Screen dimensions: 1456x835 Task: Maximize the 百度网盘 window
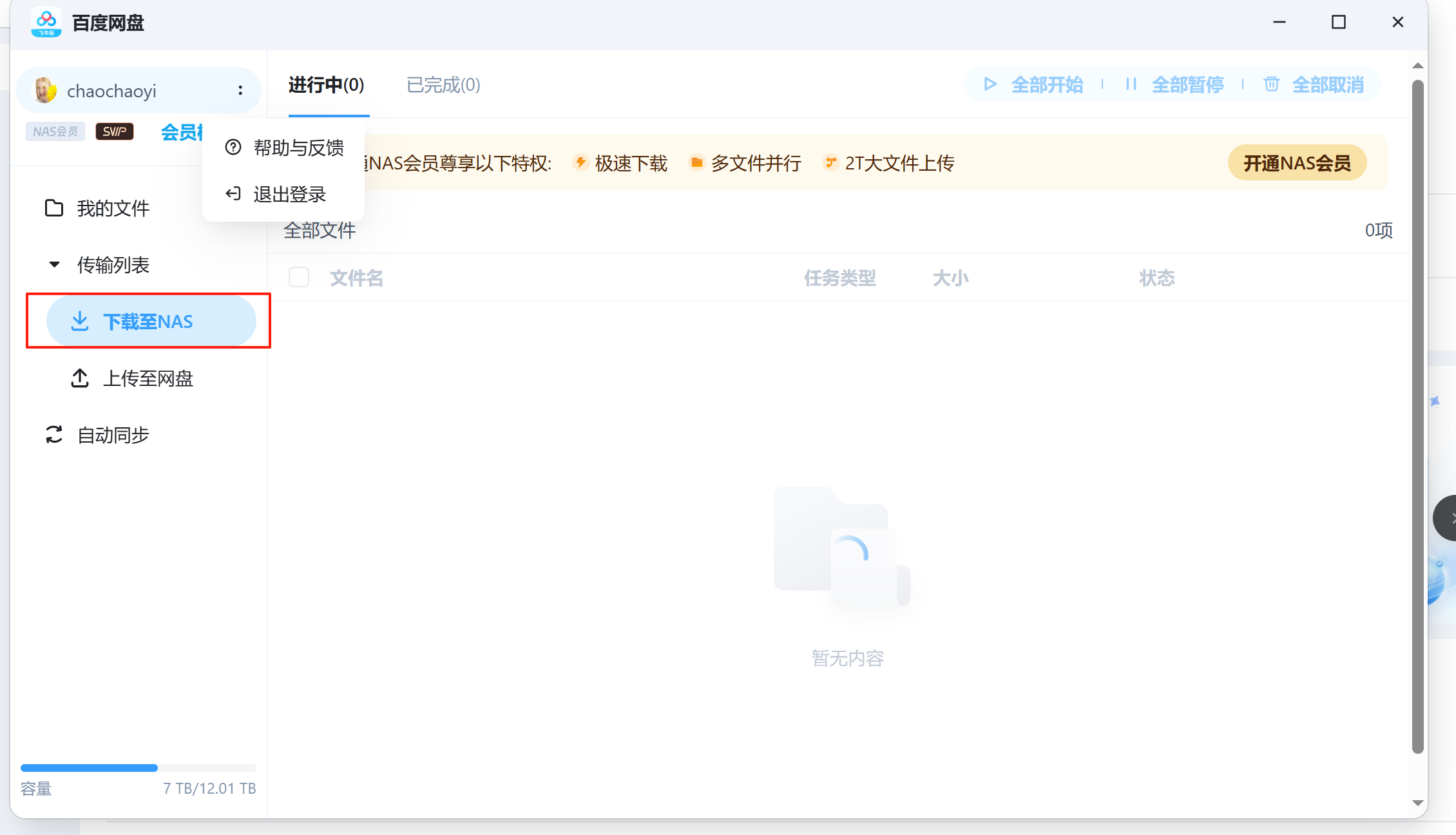1339,22
